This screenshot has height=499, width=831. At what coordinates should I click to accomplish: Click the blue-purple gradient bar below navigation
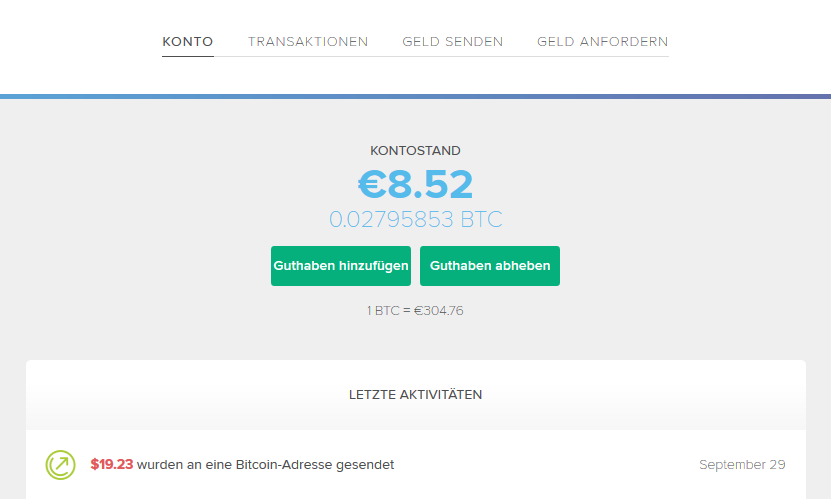coord(415,97)
